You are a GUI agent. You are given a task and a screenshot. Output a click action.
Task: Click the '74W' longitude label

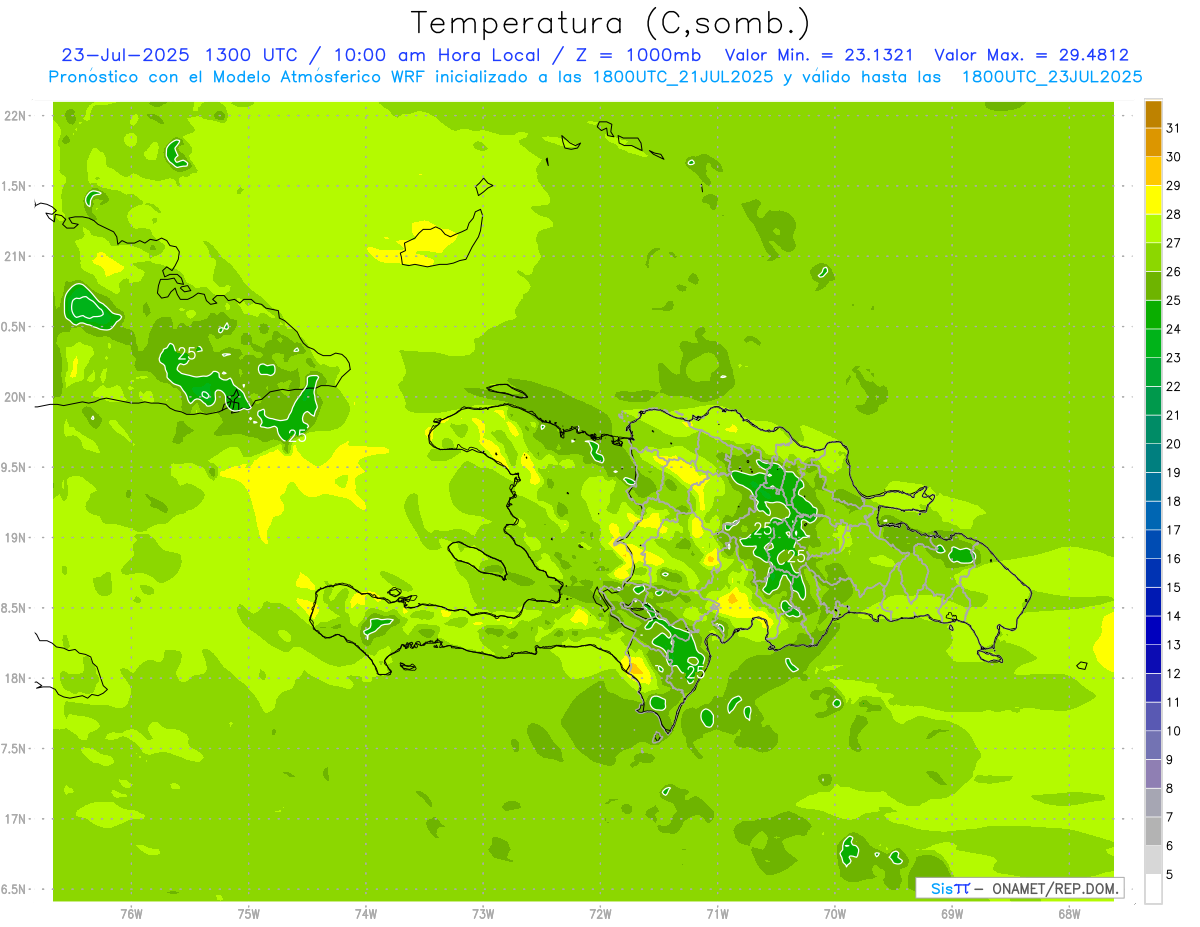(x=366, y=913)
